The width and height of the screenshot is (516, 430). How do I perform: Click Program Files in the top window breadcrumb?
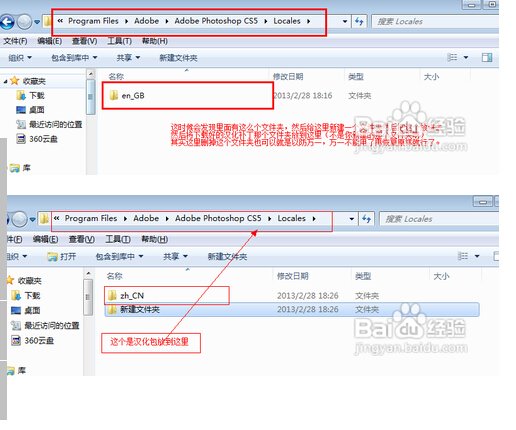pyautogui.click(x=93, y=21)
